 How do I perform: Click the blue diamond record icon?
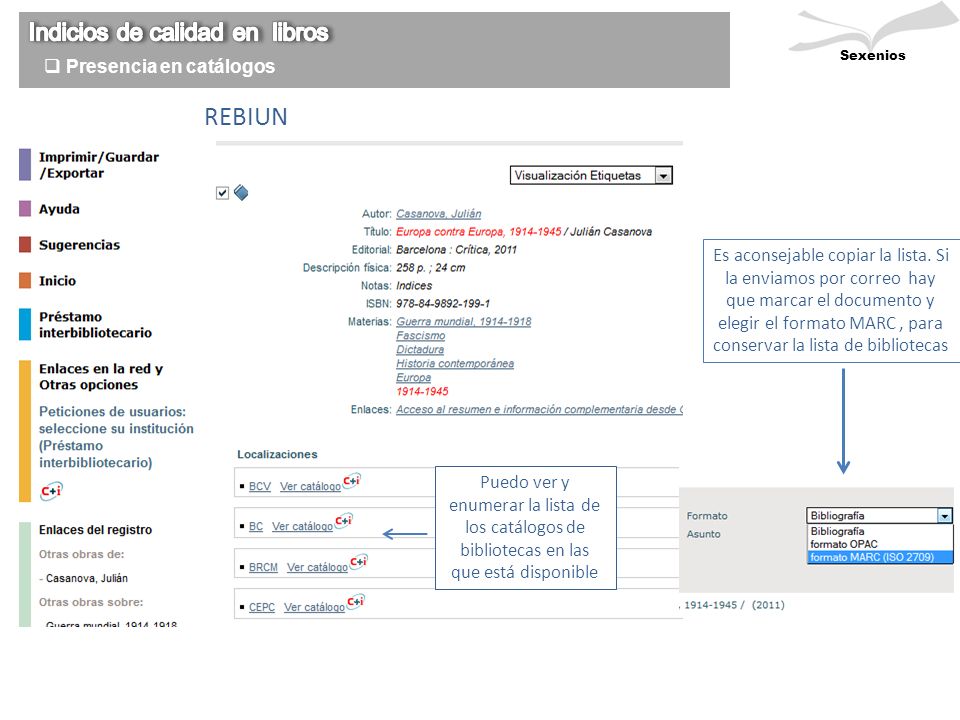(241, 193)
